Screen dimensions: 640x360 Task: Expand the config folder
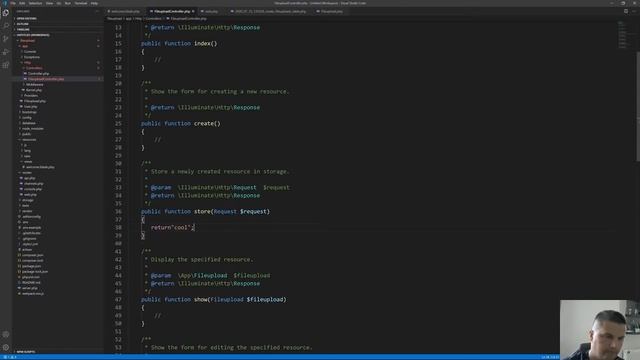[27, 118]
